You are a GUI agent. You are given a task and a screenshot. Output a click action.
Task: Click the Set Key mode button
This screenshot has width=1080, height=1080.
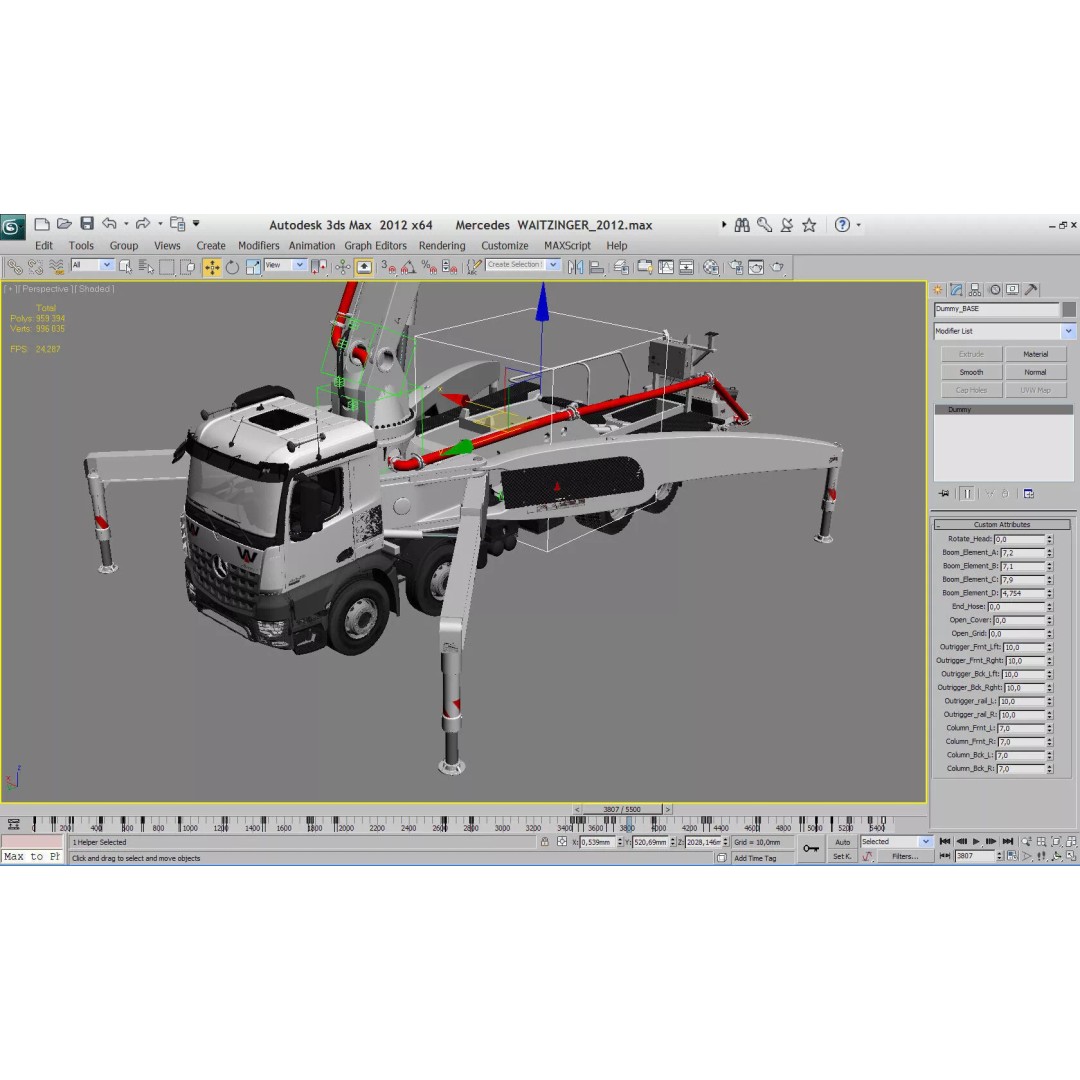[x=842, y=856]
